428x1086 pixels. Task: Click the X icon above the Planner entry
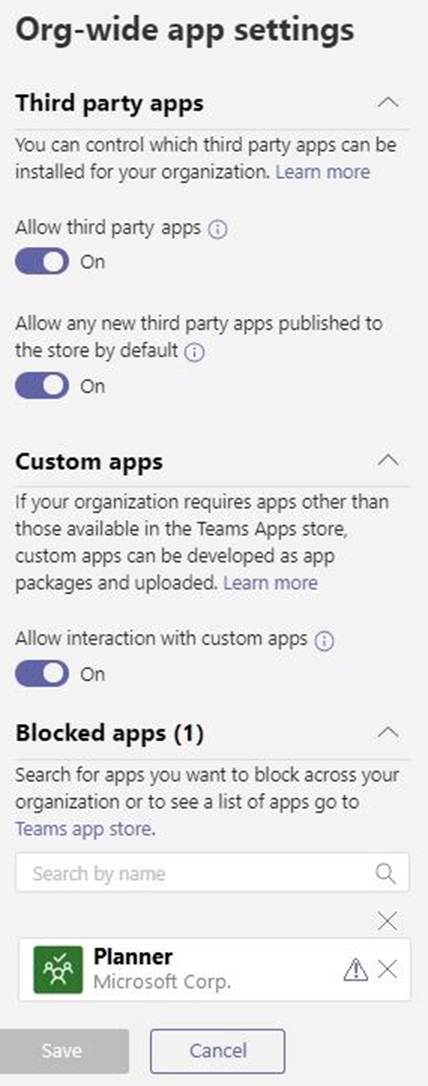tap(388, 921)
